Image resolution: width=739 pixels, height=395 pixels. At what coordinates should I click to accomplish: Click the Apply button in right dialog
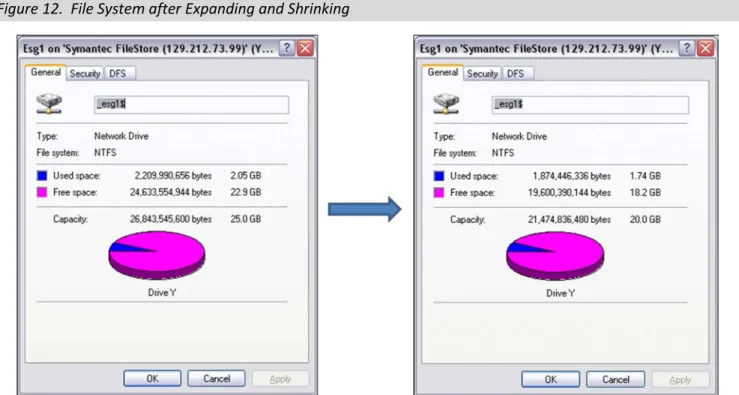pyautogui.click(x=680, y=379)
